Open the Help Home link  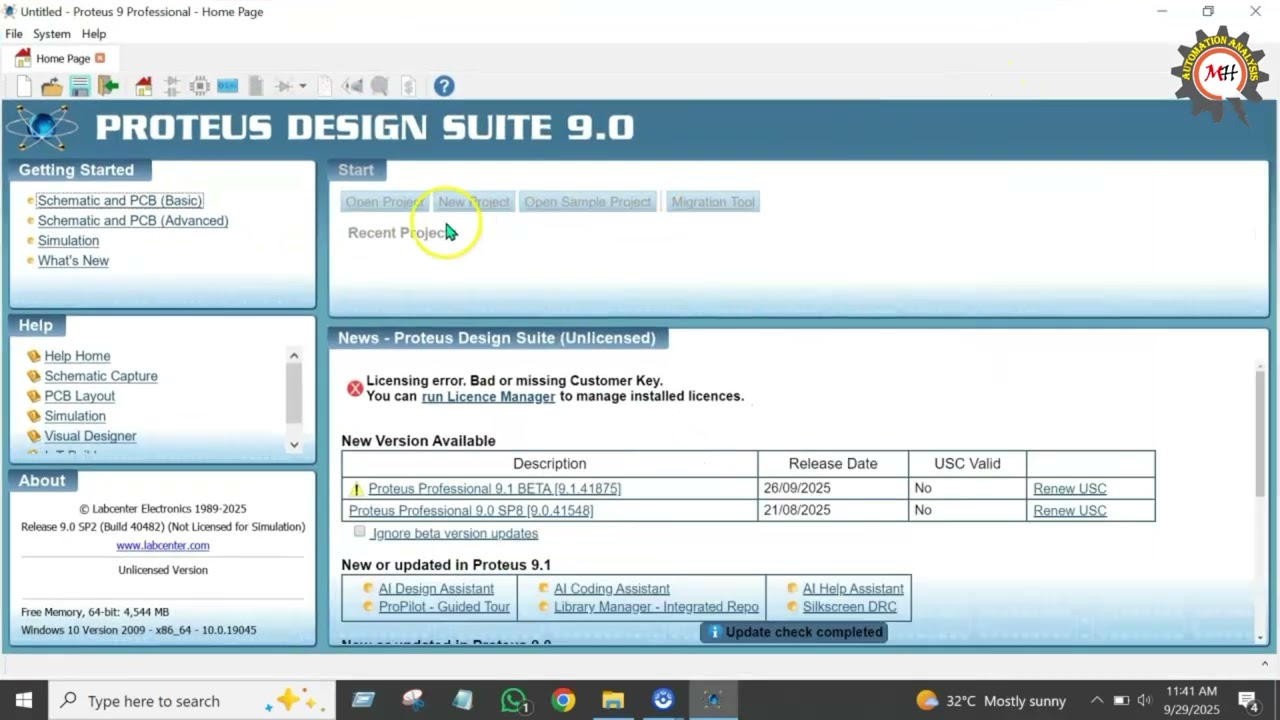click(x=77, y=356)
